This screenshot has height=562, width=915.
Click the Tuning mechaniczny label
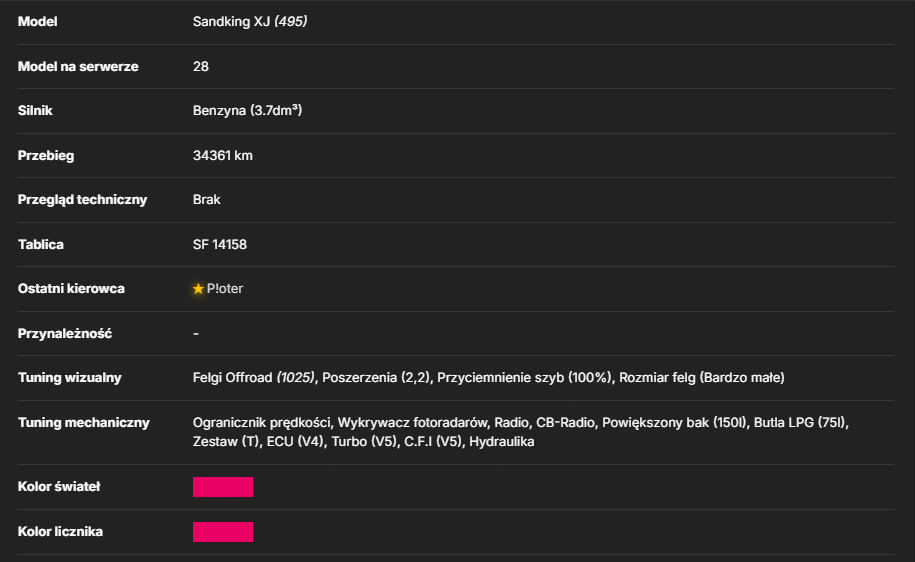coord(83,423)
